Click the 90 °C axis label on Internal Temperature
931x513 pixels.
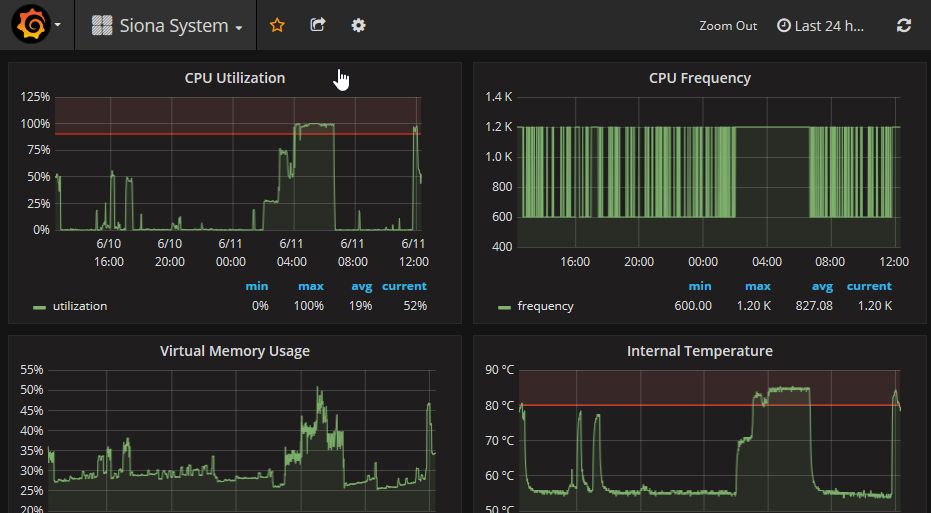[x=499, y=370]
